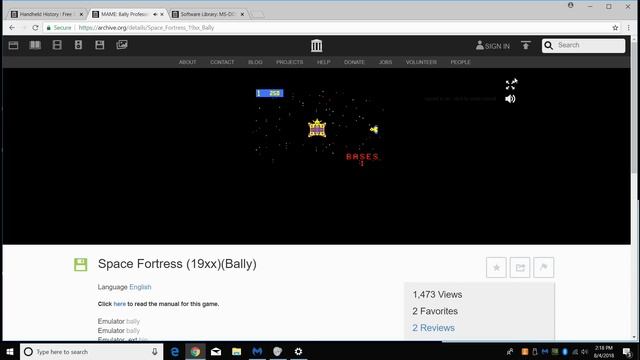Open the VOLUNTEER menu item

click(421, 62)
